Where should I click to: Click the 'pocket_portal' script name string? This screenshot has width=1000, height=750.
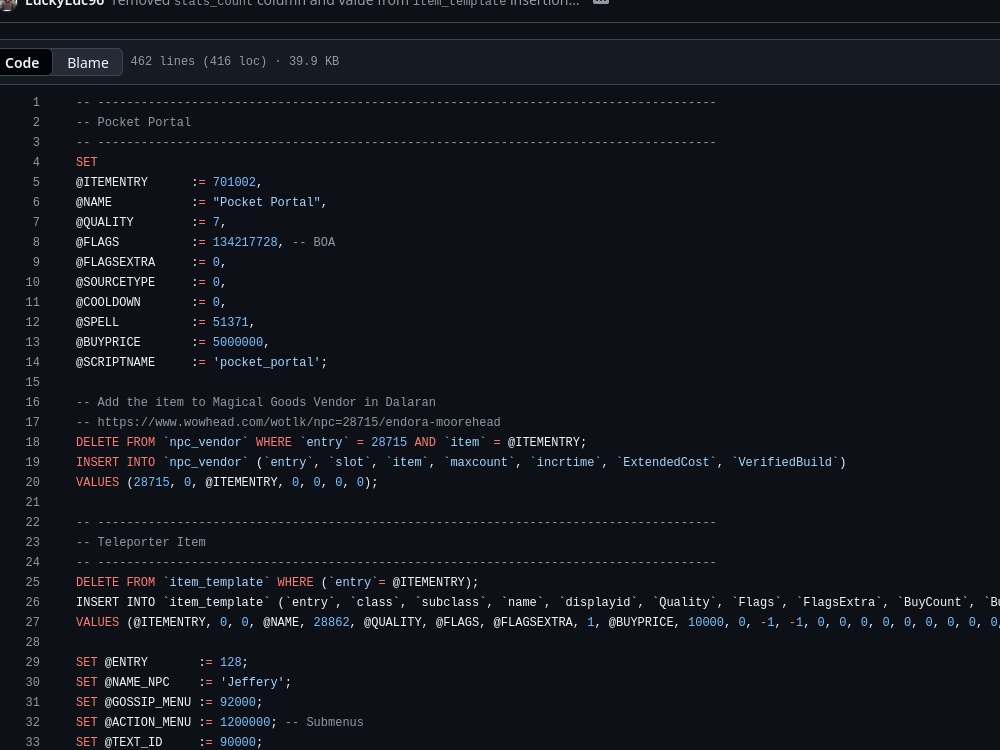click(267, 362)
